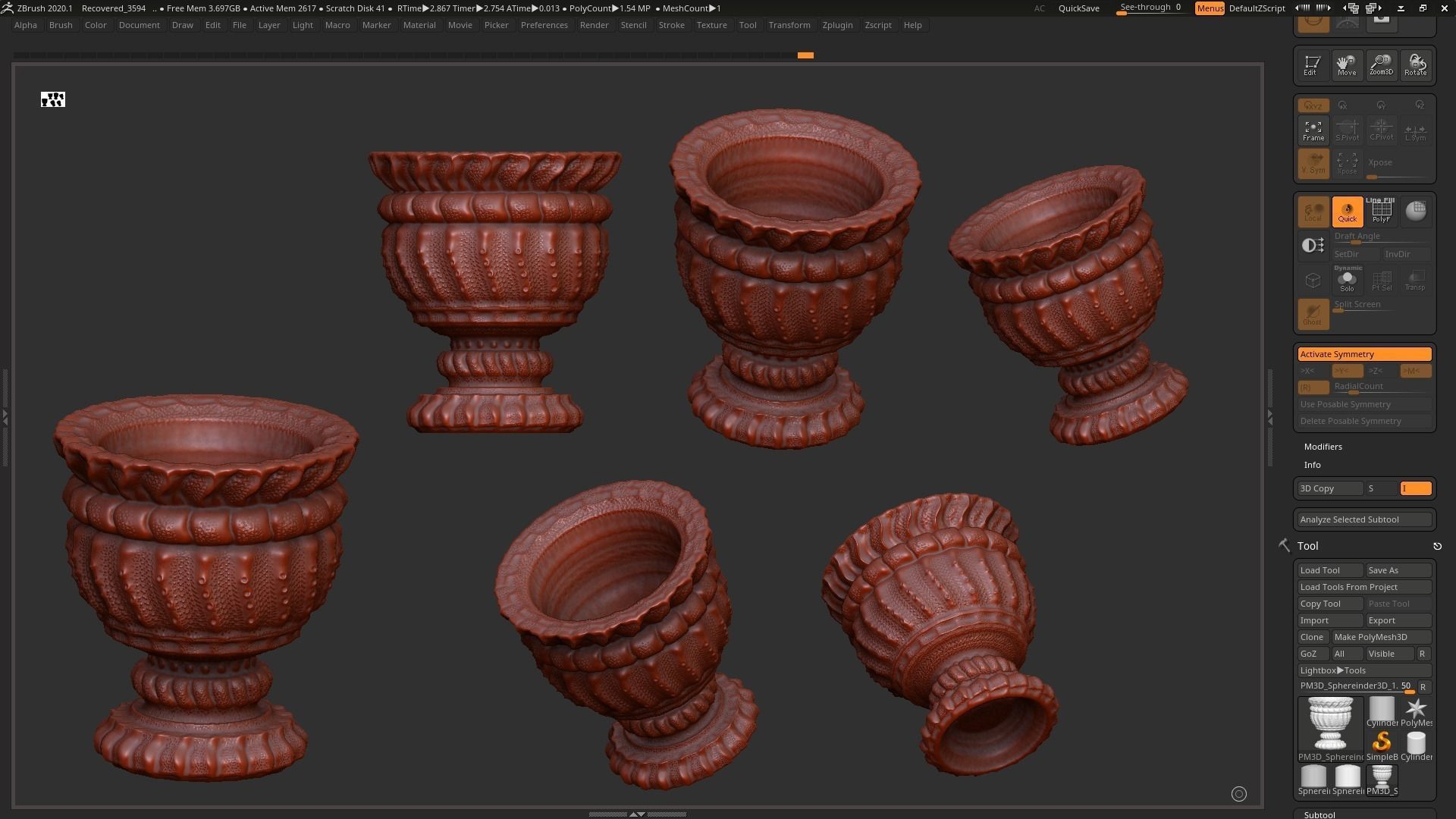Toggle Solo dynamic mode icon

[x=1347, y=280]
